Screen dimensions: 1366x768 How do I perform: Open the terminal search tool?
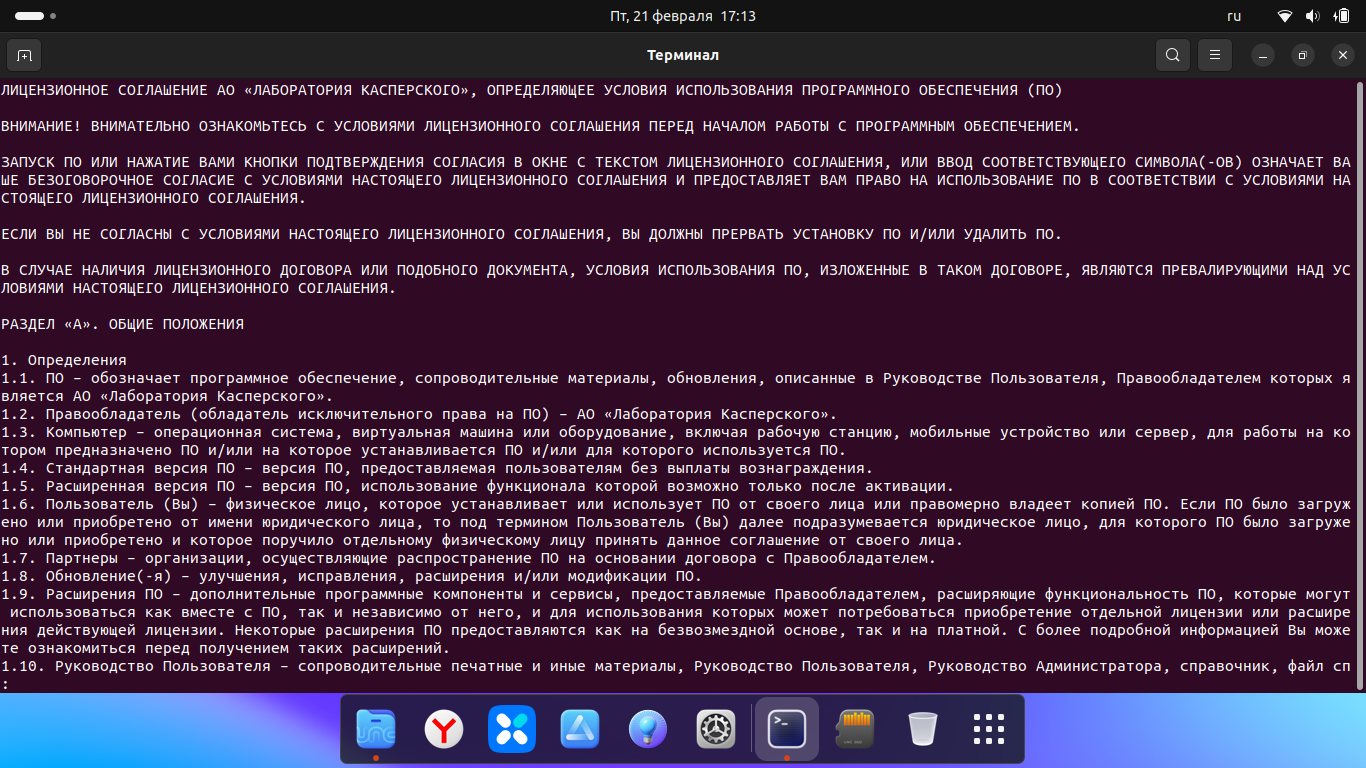(1173, 55)
